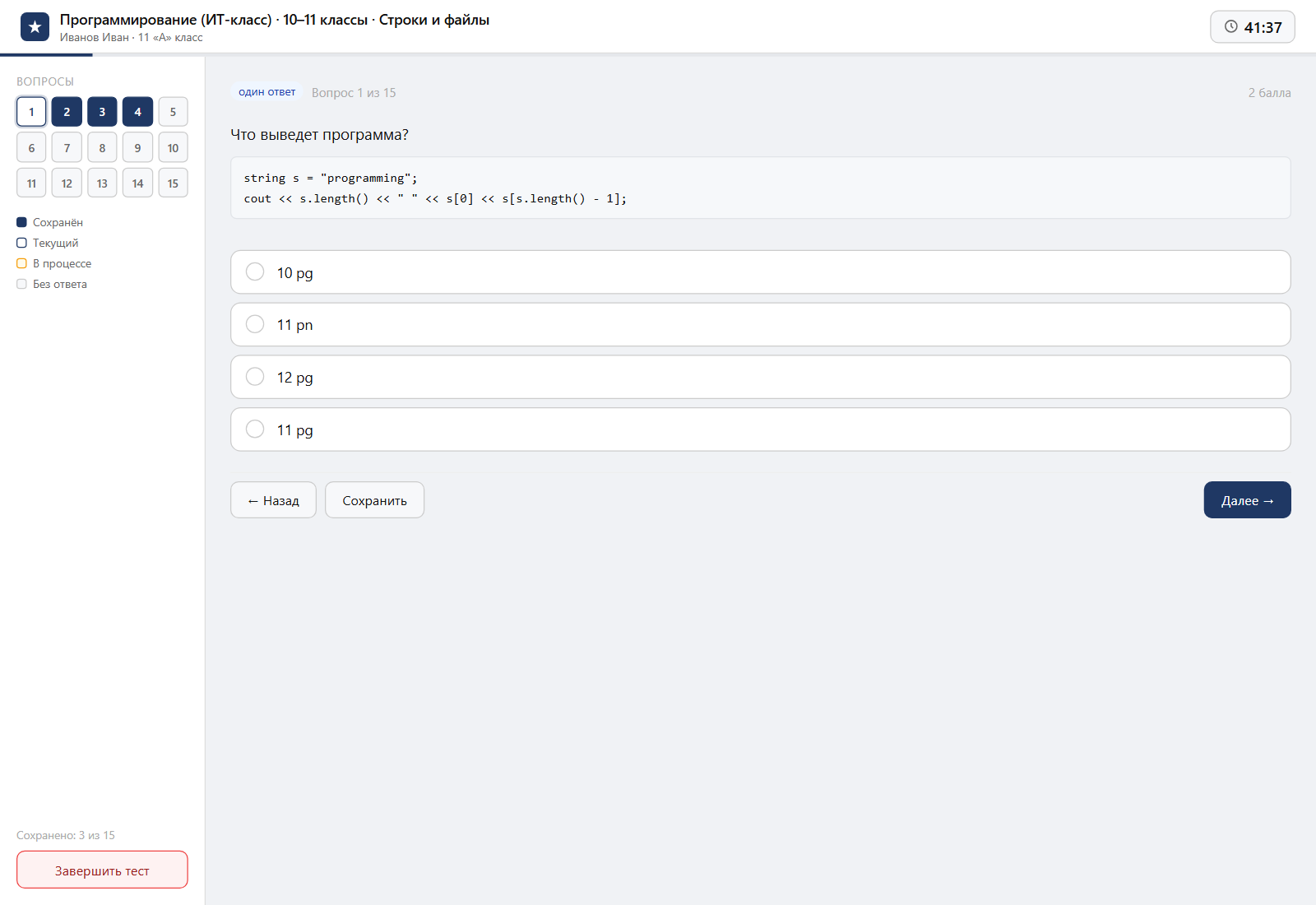The image size is (1316, 905).
Task: Click the 'Без ответа' legend entry
Action: pyautogui.click(x=52, y=284)
